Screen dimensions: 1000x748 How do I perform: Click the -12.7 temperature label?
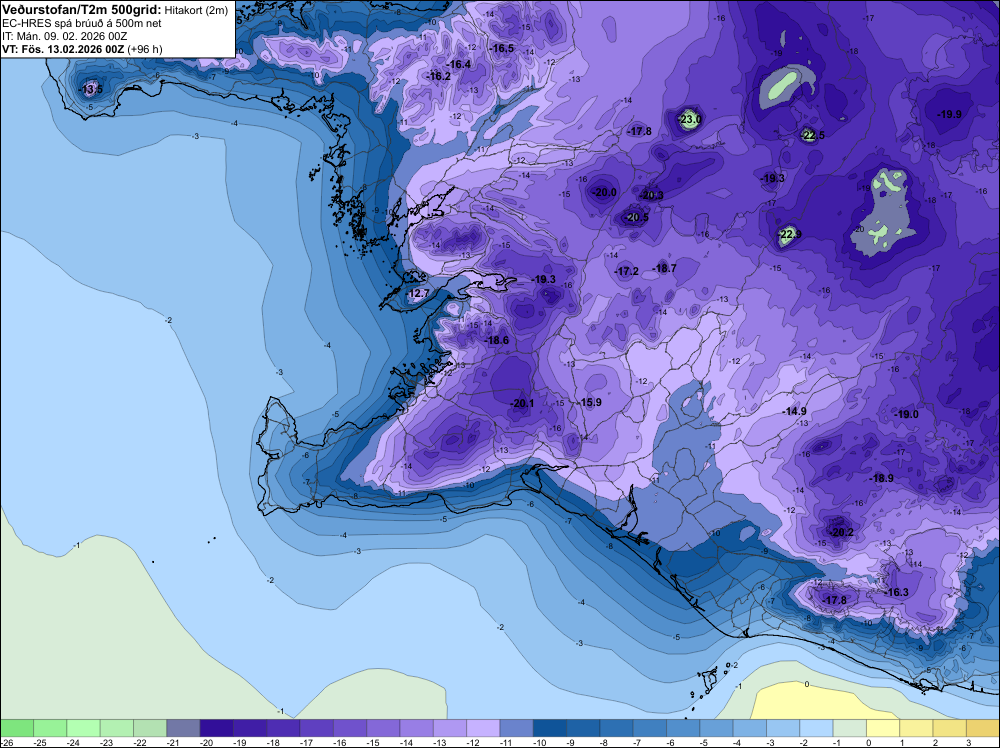(x=418, y=293)
